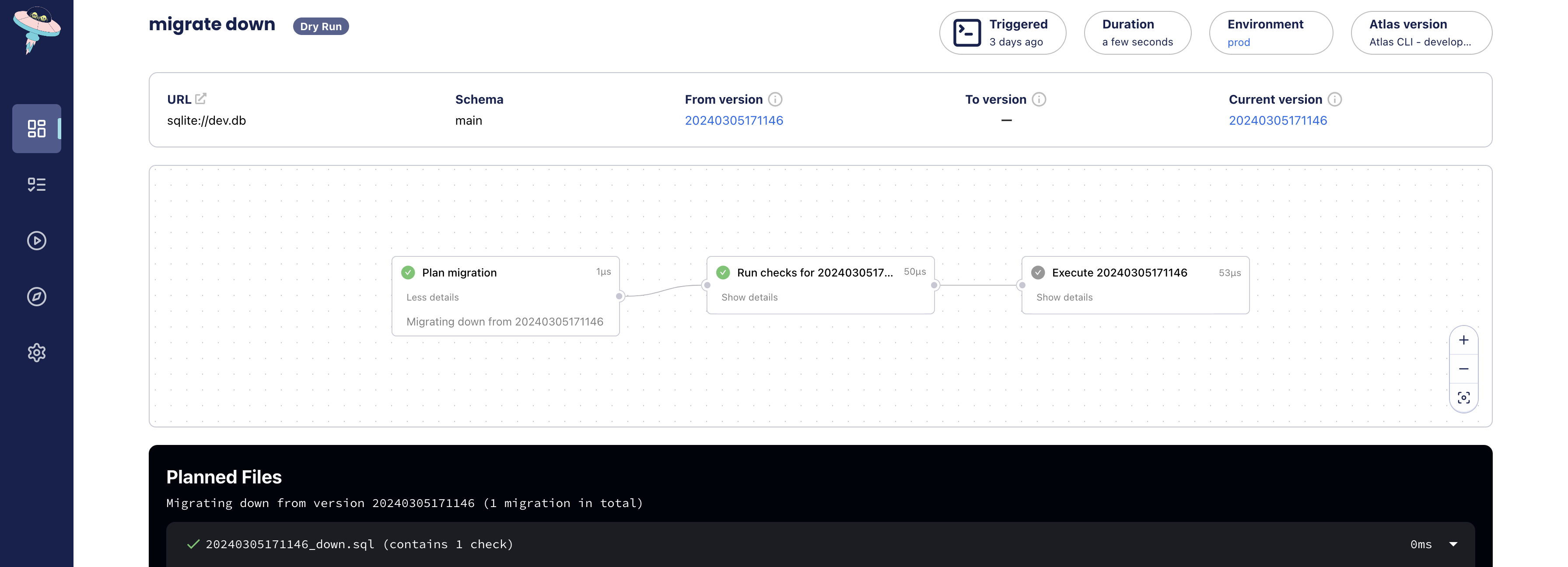
Task: Click the Dry Run badge
Action: click(321, 25)
